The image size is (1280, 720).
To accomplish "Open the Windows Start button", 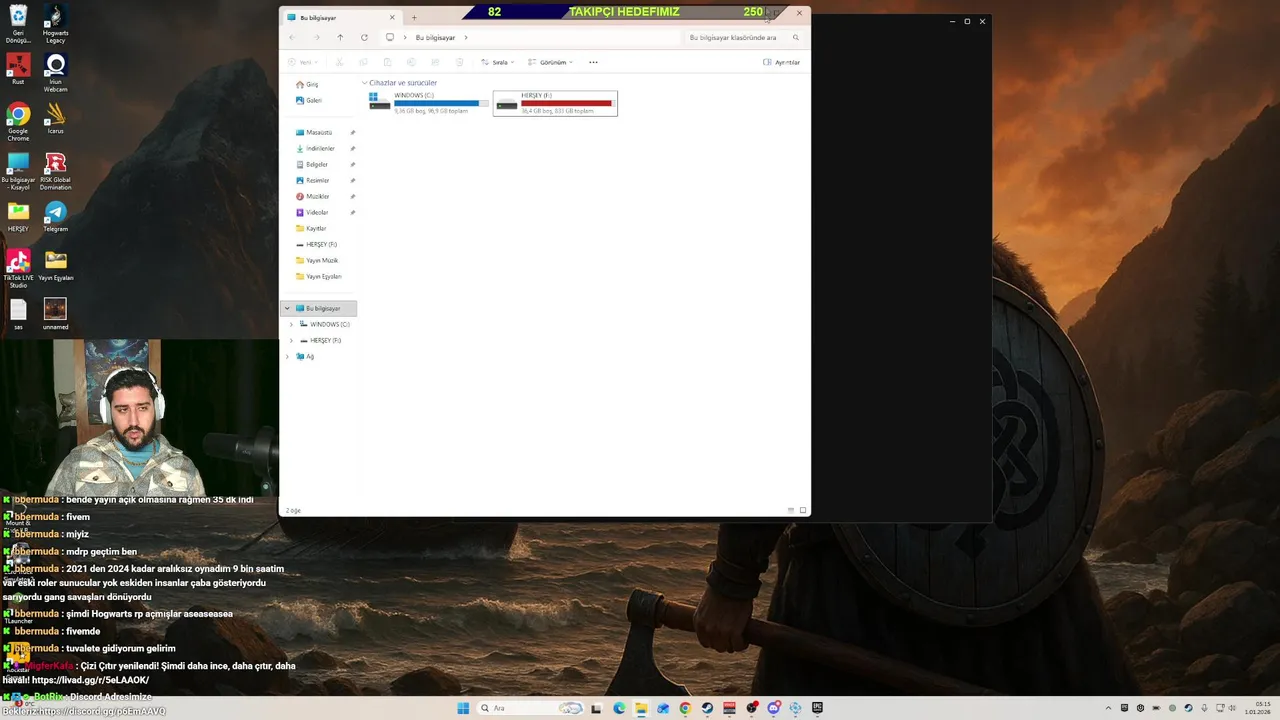I will pos(463,708).
